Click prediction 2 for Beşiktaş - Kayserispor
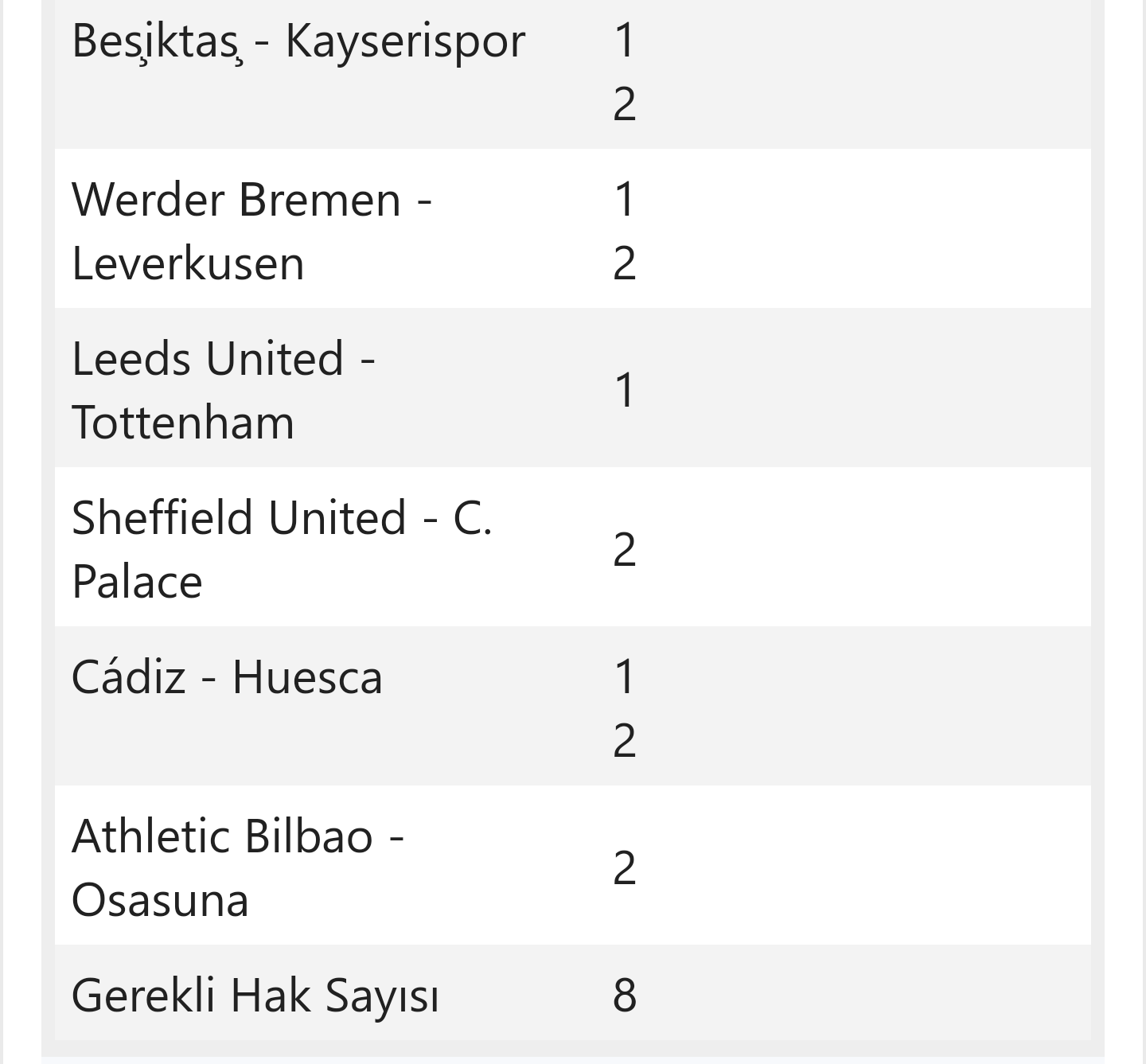 coord(625,103)
